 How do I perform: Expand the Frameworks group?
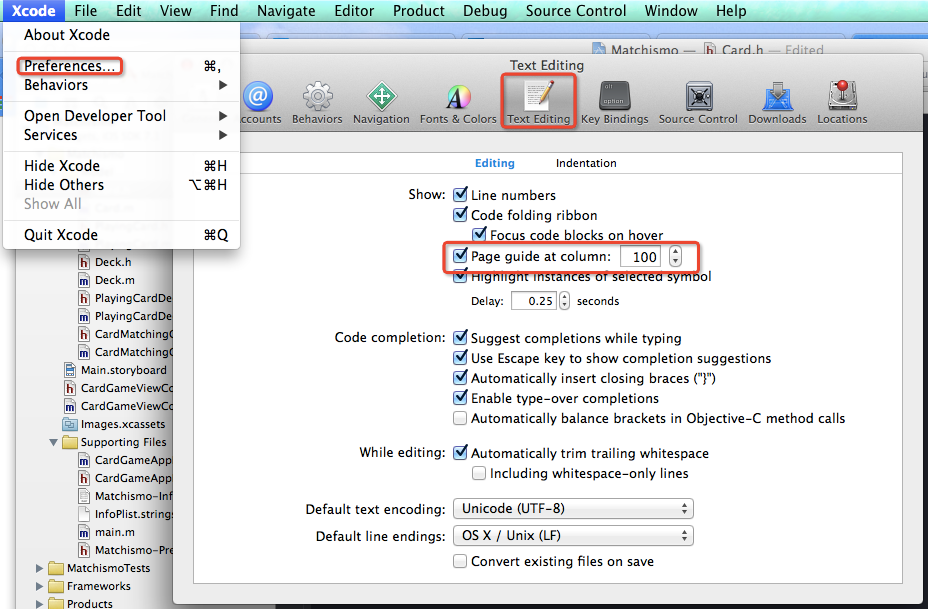pos(39,586)
